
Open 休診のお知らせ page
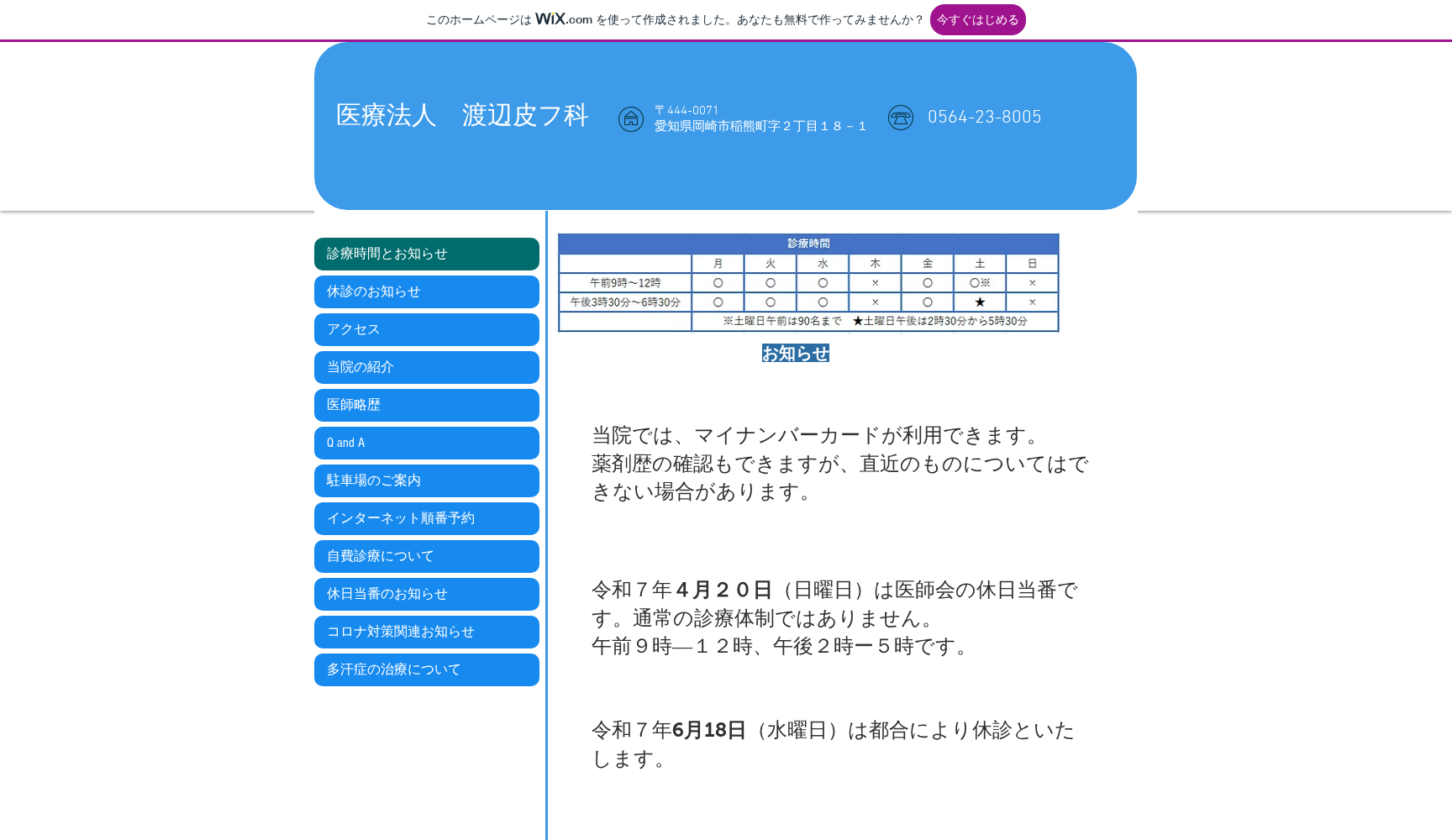point(426,291)
